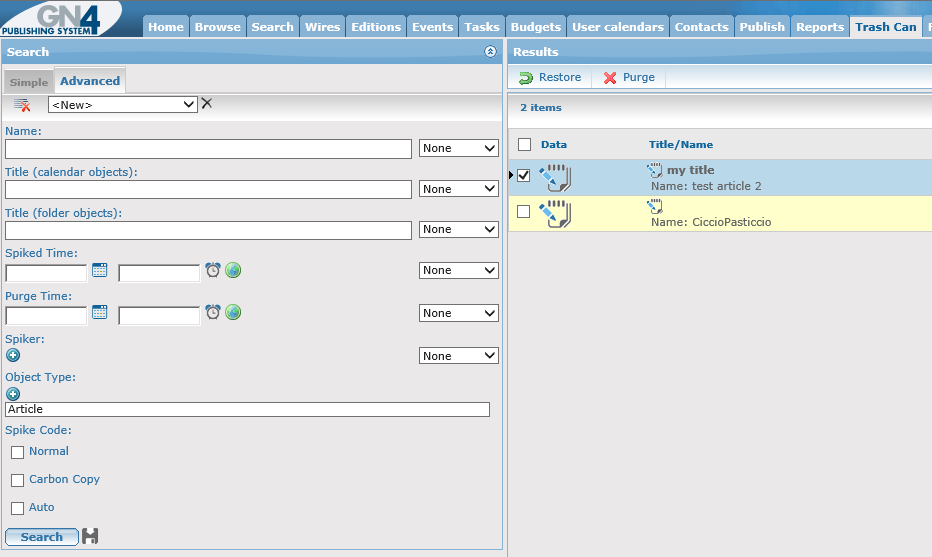This screenshot has width=932, height=557.
Task: Open the Publish tab
Action: pyautogui.click(x=762, y=27)
